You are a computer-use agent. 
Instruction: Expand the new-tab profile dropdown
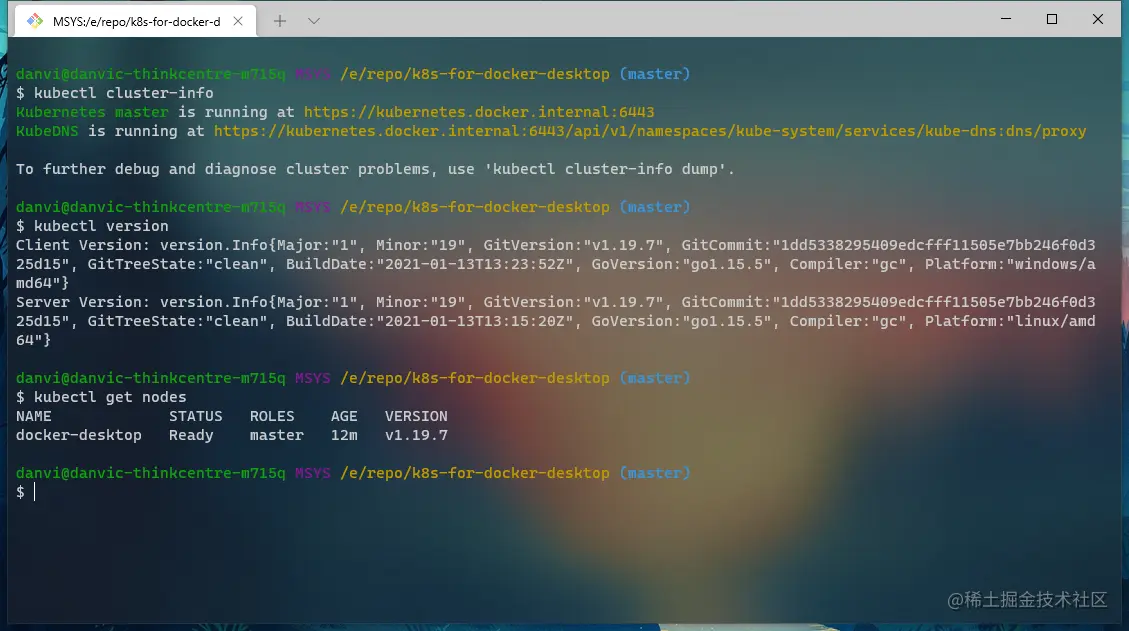tap(313, 21)
